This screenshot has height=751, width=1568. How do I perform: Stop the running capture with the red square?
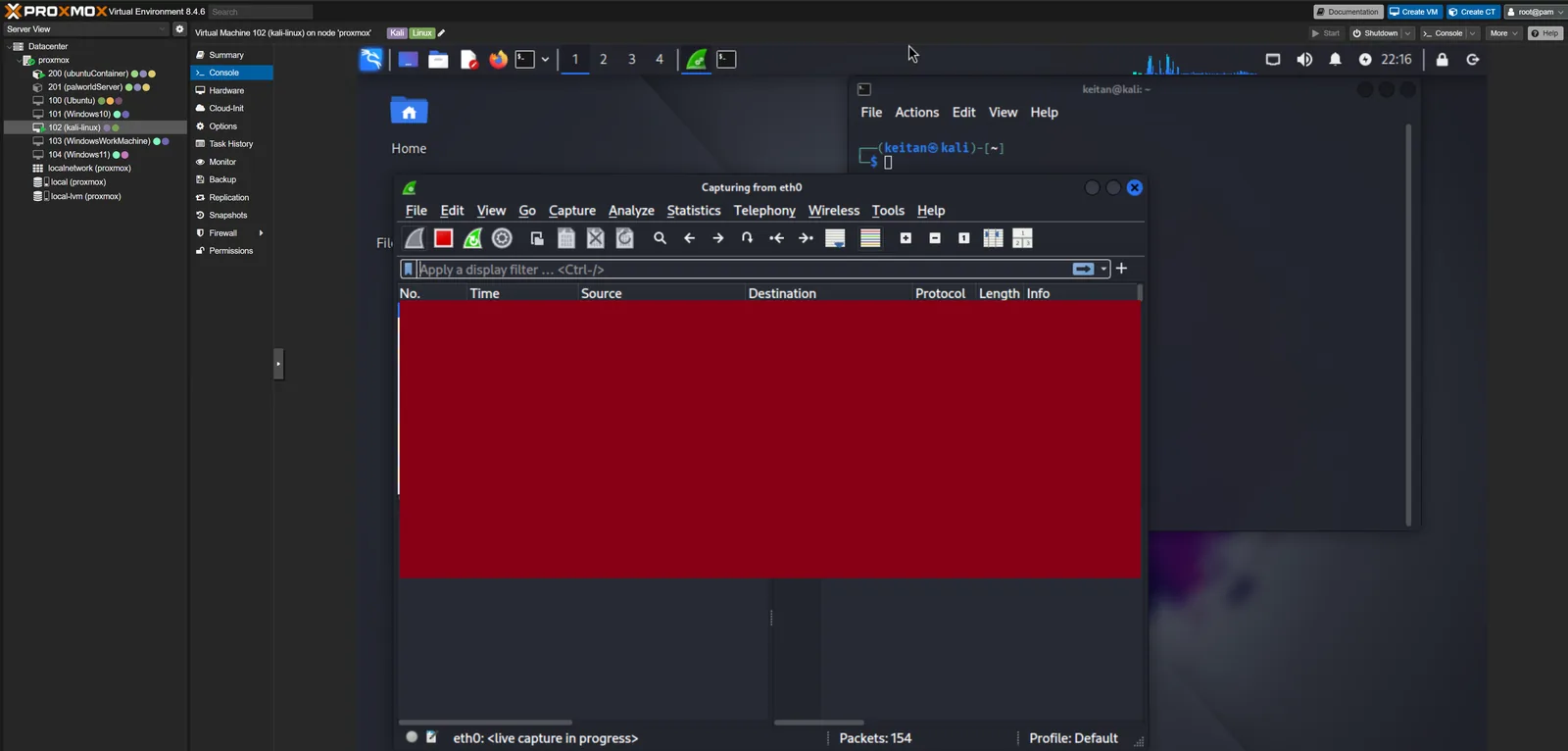(443, 238)
